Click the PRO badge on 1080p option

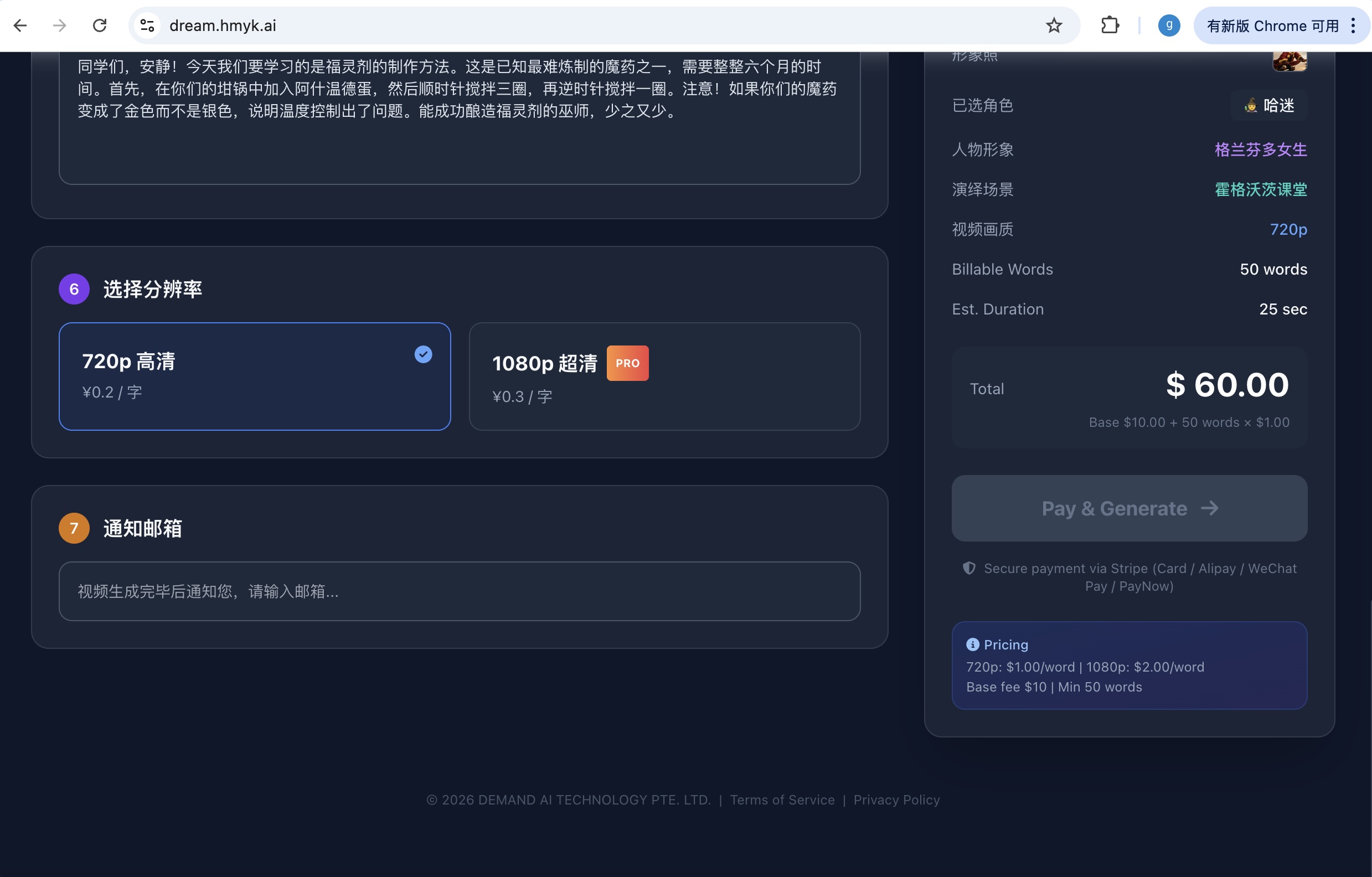[x=627, y=363]
